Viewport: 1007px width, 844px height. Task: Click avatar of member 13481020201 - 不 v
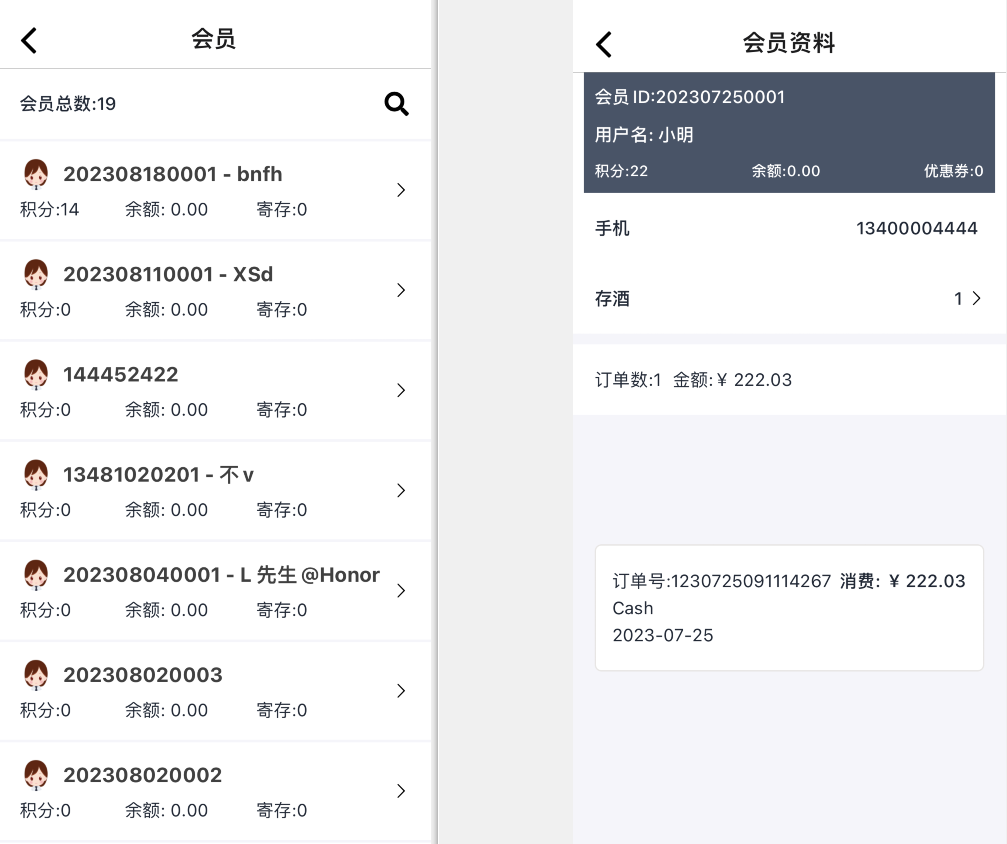point(36,475)
